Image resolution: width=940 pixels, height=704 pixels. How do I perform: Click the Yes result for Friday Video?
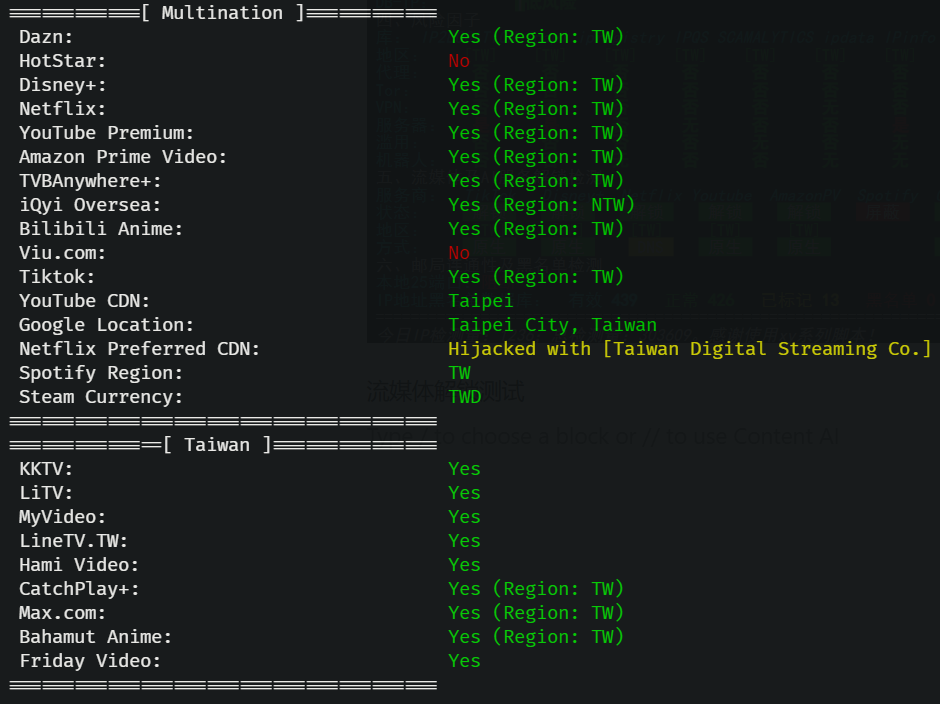464,661
